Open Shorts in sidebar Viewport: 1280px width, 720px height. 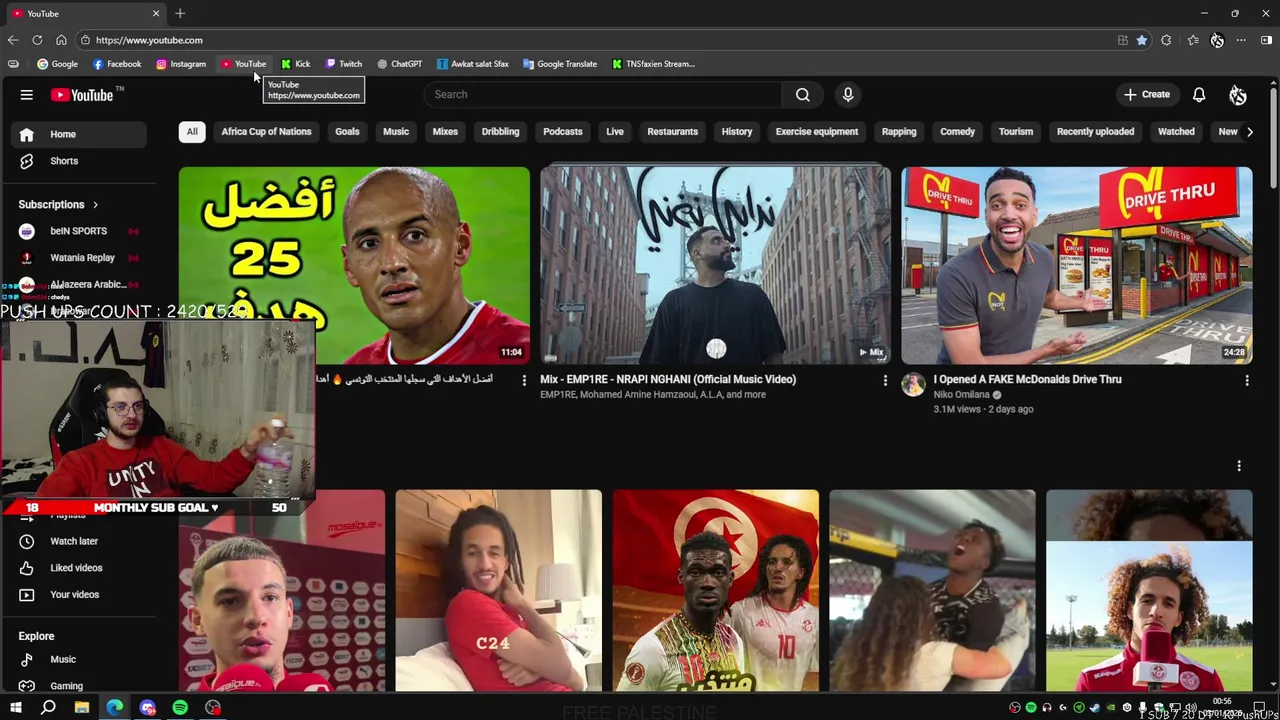click(x=79, y=161)
